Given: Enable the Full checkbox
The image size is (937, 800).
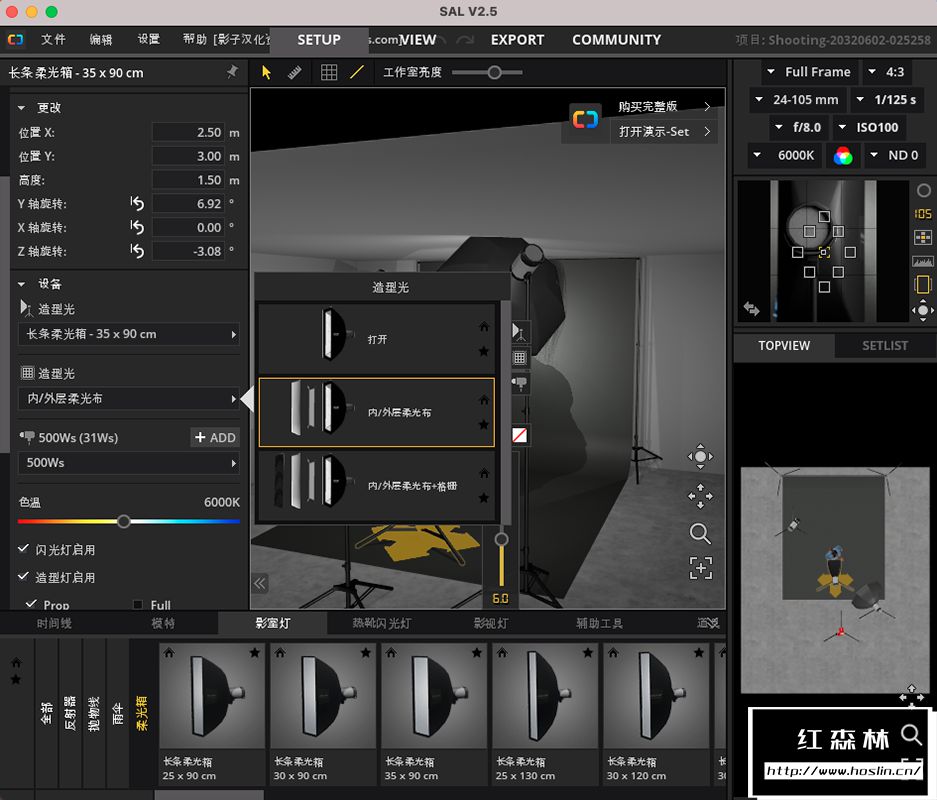Looking at the screenshot, I should click(x=138, y=605).
